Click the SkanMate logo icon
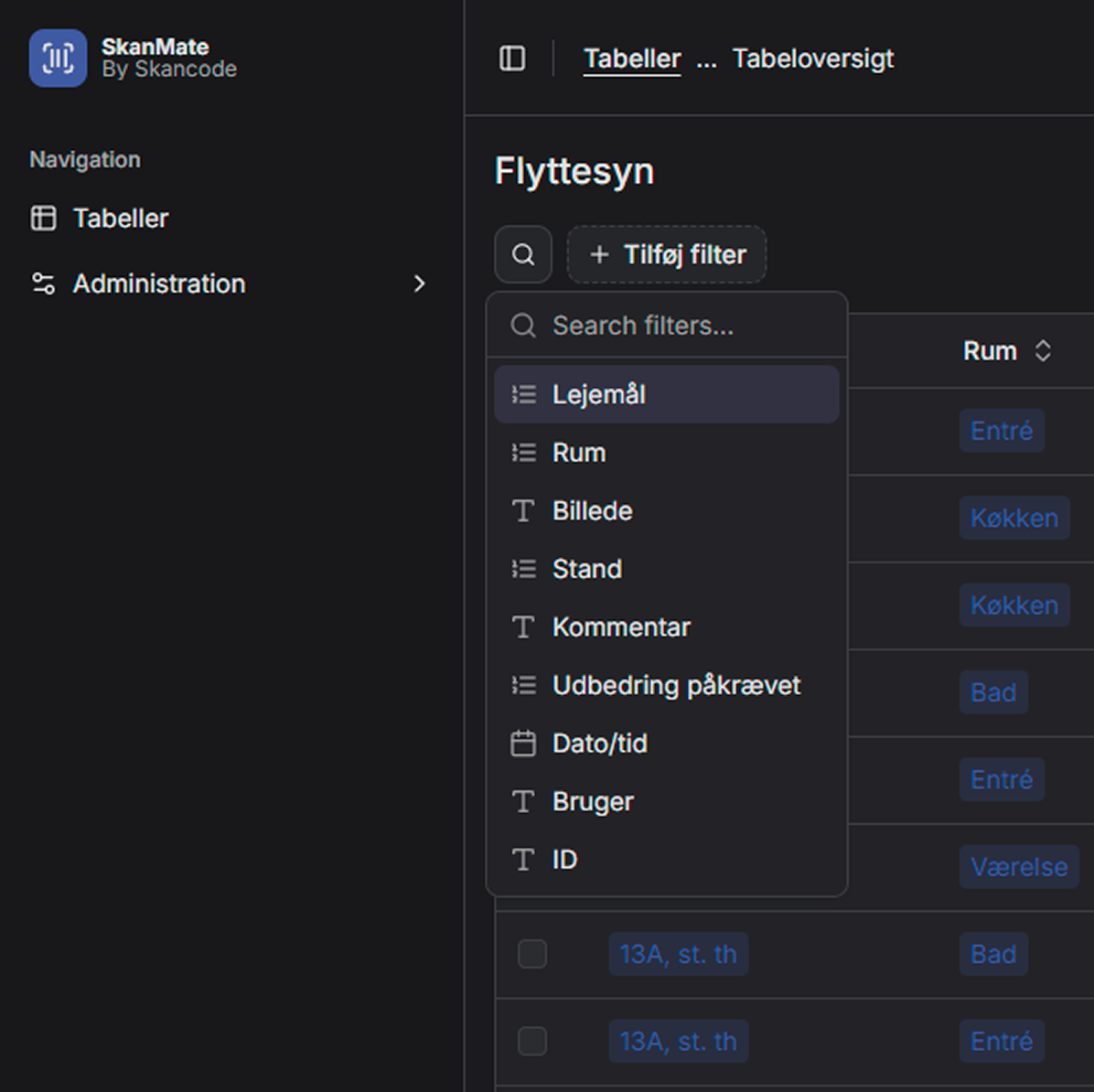The height and width of the screenshot is (1092, 1094). [58, 58]
